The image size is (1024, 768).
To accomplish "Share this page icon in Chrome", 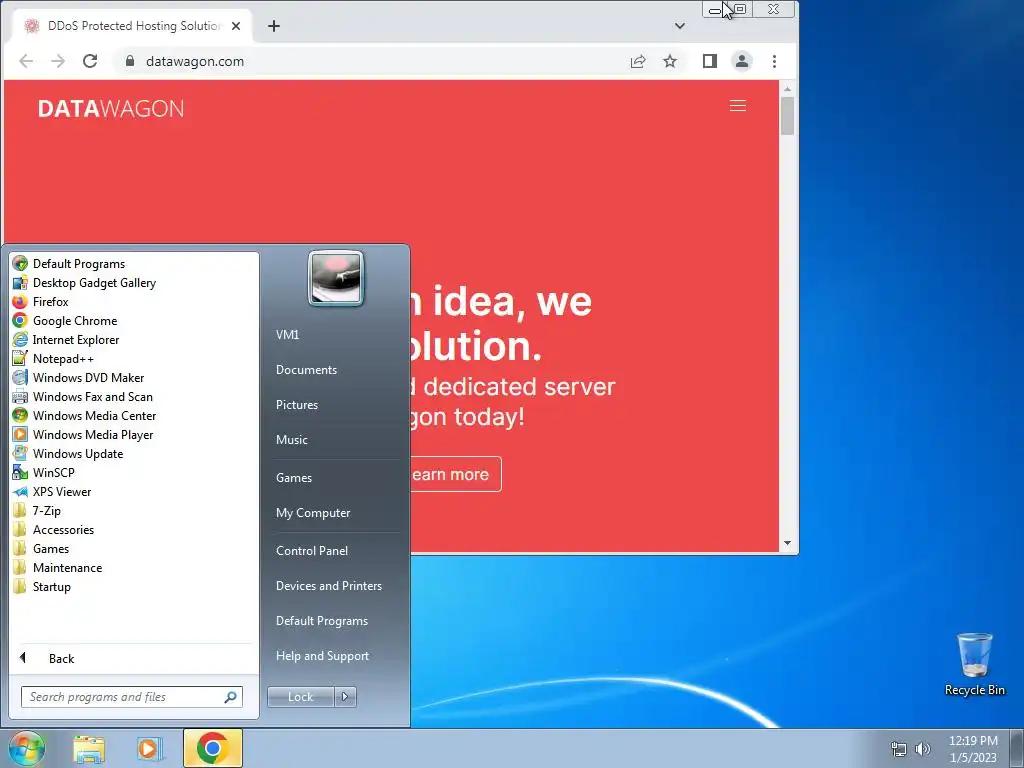I will tap(638, 61).
